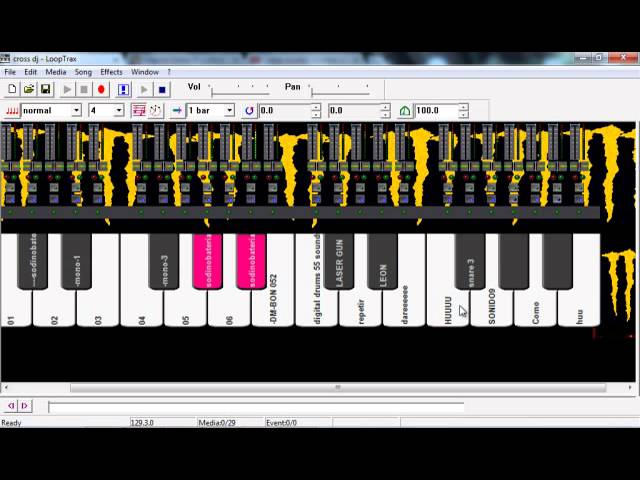Click the gray stop square beside Record
Image resolution: width=640 pixels, height=480 pixels.
click(x=84, y=89)
